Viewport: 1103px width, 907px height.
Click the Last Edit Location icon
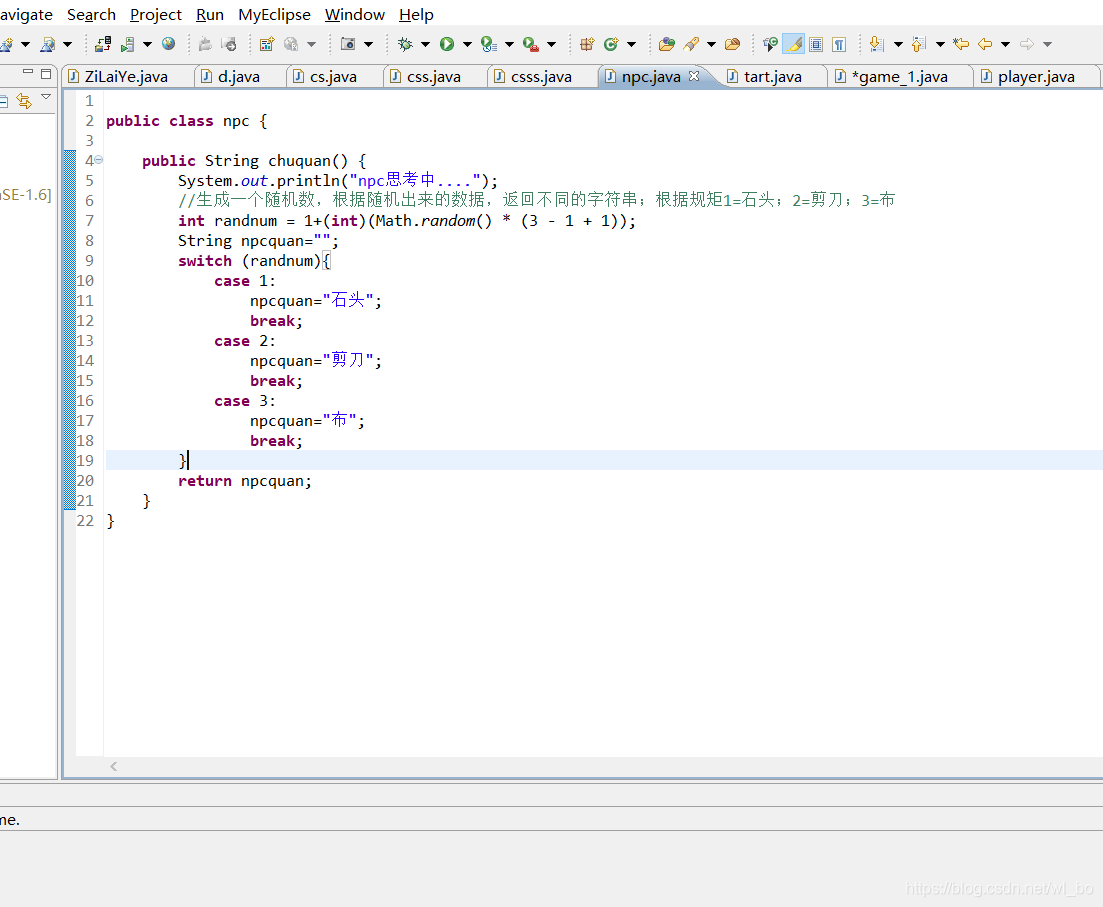tap(961, 44)
